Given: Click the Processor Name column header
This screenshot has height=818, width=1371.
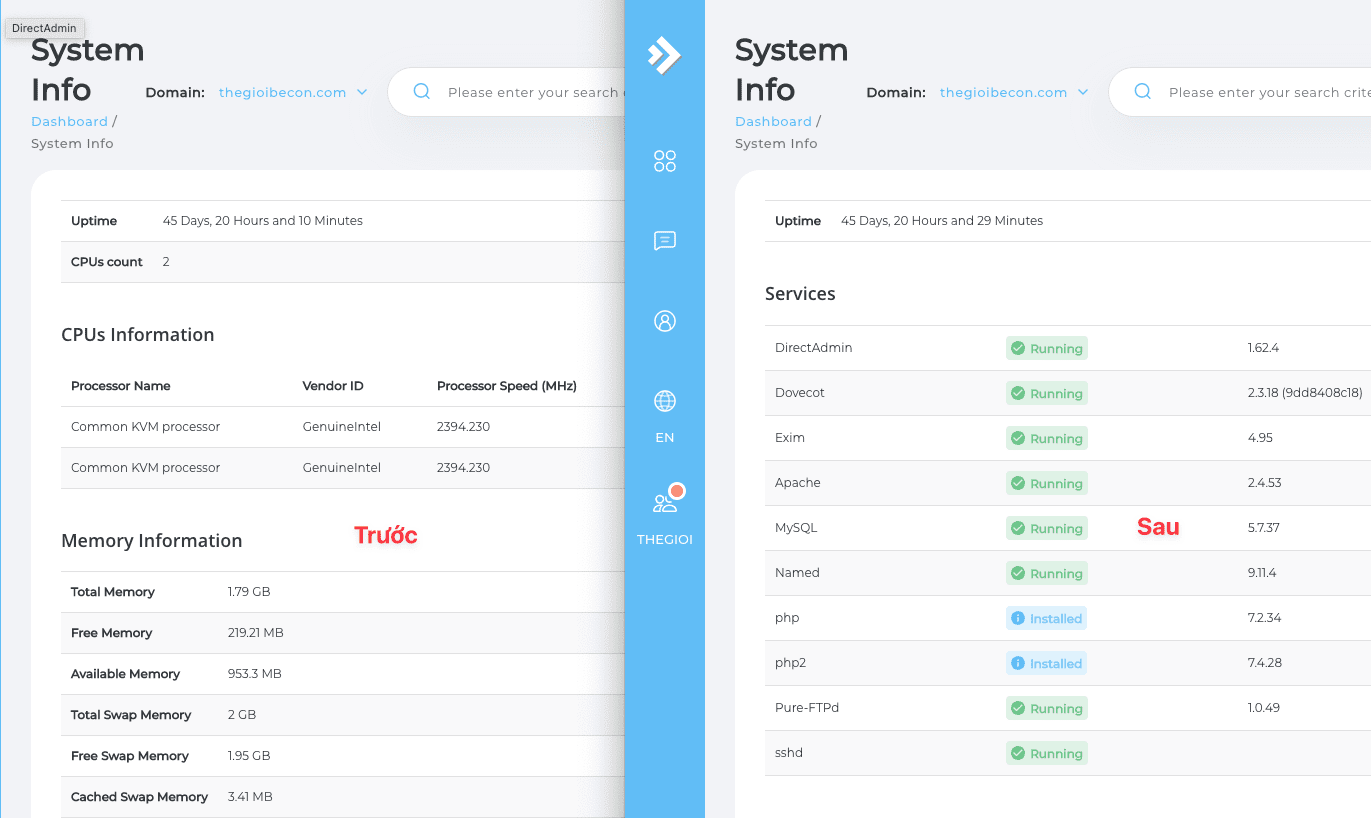Looking at the screenshot, I should click(121, 386).
